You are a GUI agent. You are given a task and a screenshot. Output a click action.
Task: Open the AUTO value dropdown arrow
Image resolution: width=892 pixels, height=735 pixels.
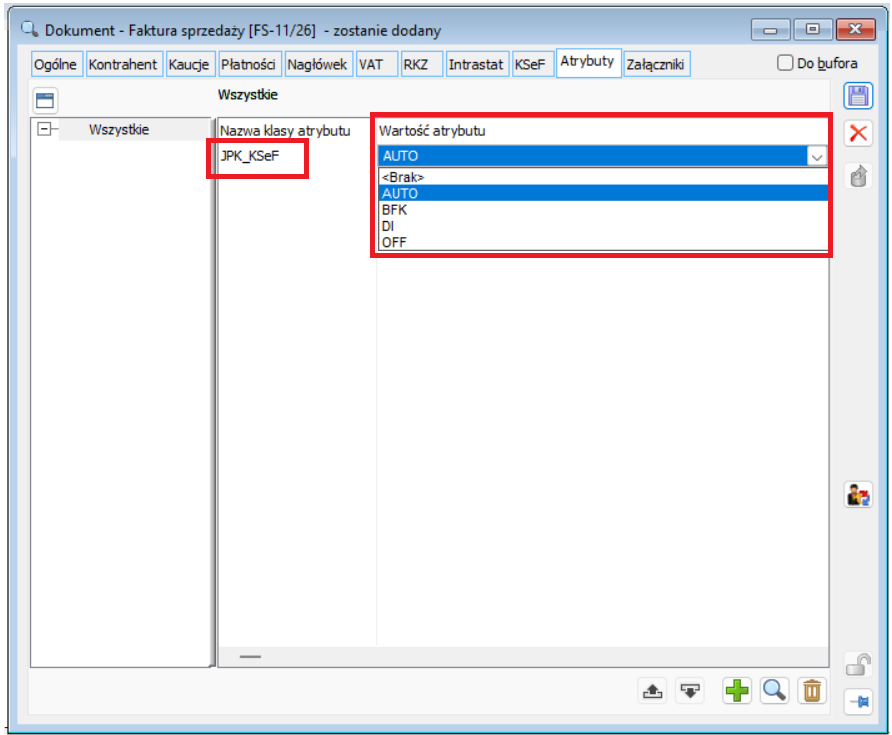click(817, 156)
